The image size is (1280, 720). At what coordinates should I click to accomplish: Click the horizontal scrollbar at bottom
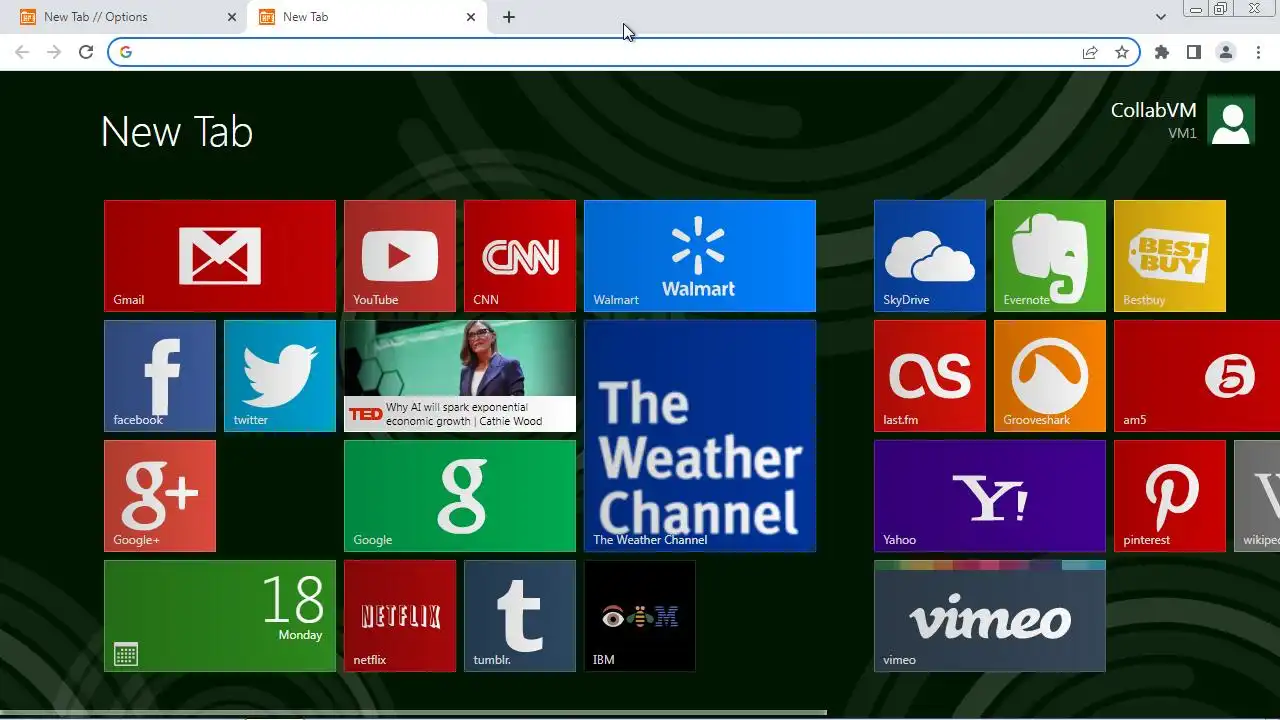coord(413,713)
